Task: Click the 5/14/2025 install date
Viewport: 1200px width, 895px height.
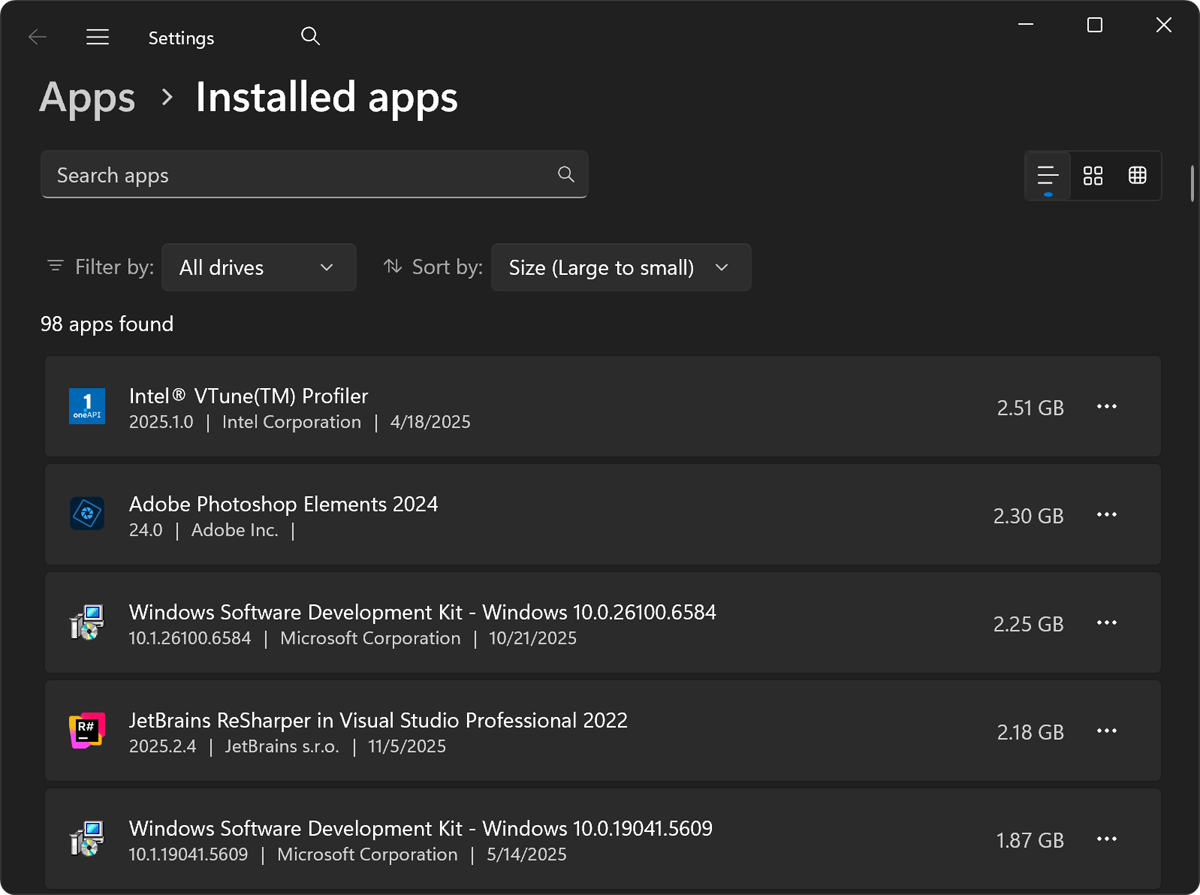Action: [x=526, y=854]
